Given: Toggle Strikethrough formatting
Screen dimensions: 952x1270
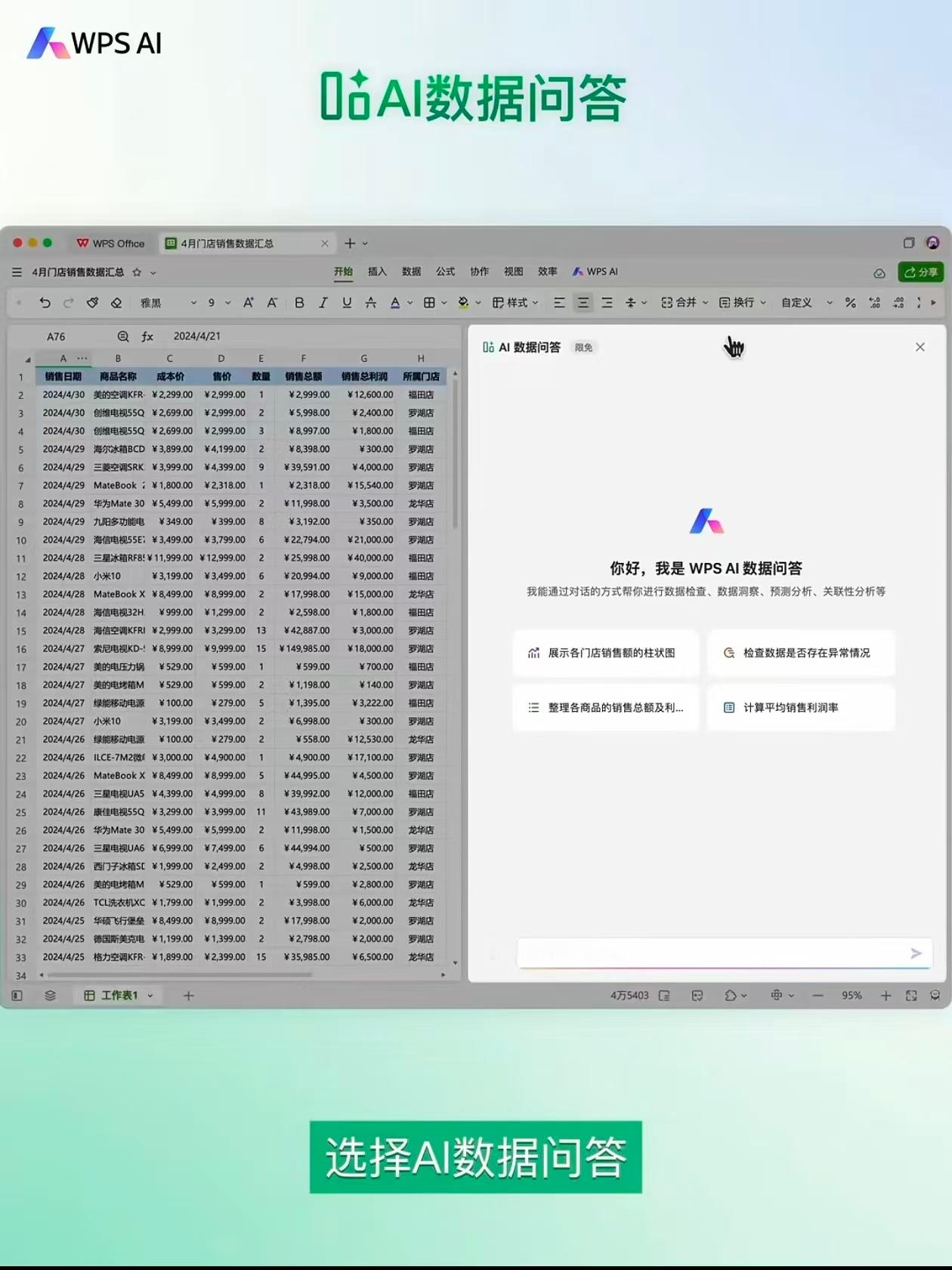Looking at the screenshot, I should [x=370, y=303].
